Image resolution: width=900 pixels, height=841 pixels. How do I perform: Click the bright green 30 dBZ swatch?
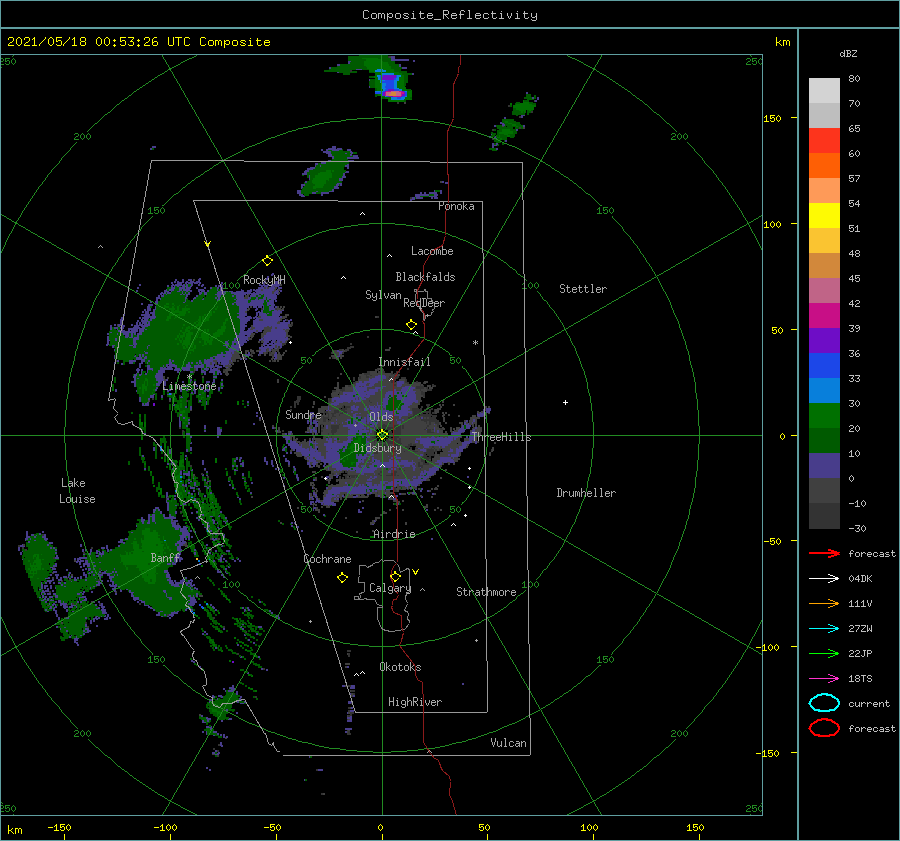point(824,416)
